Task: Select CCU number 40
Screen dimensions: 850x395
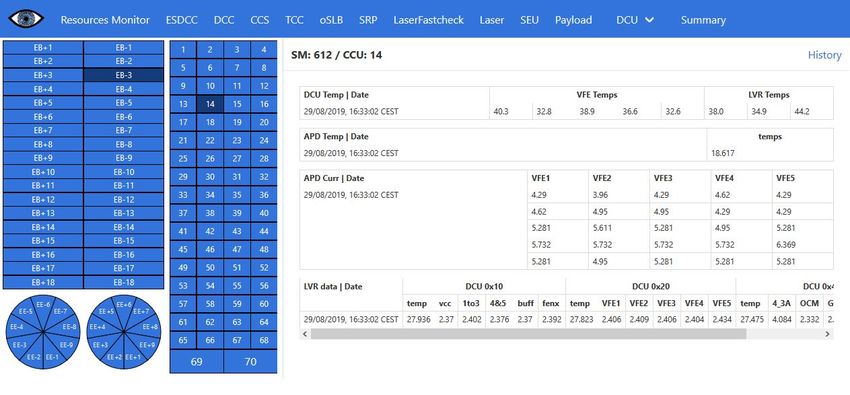Action: 264,213
